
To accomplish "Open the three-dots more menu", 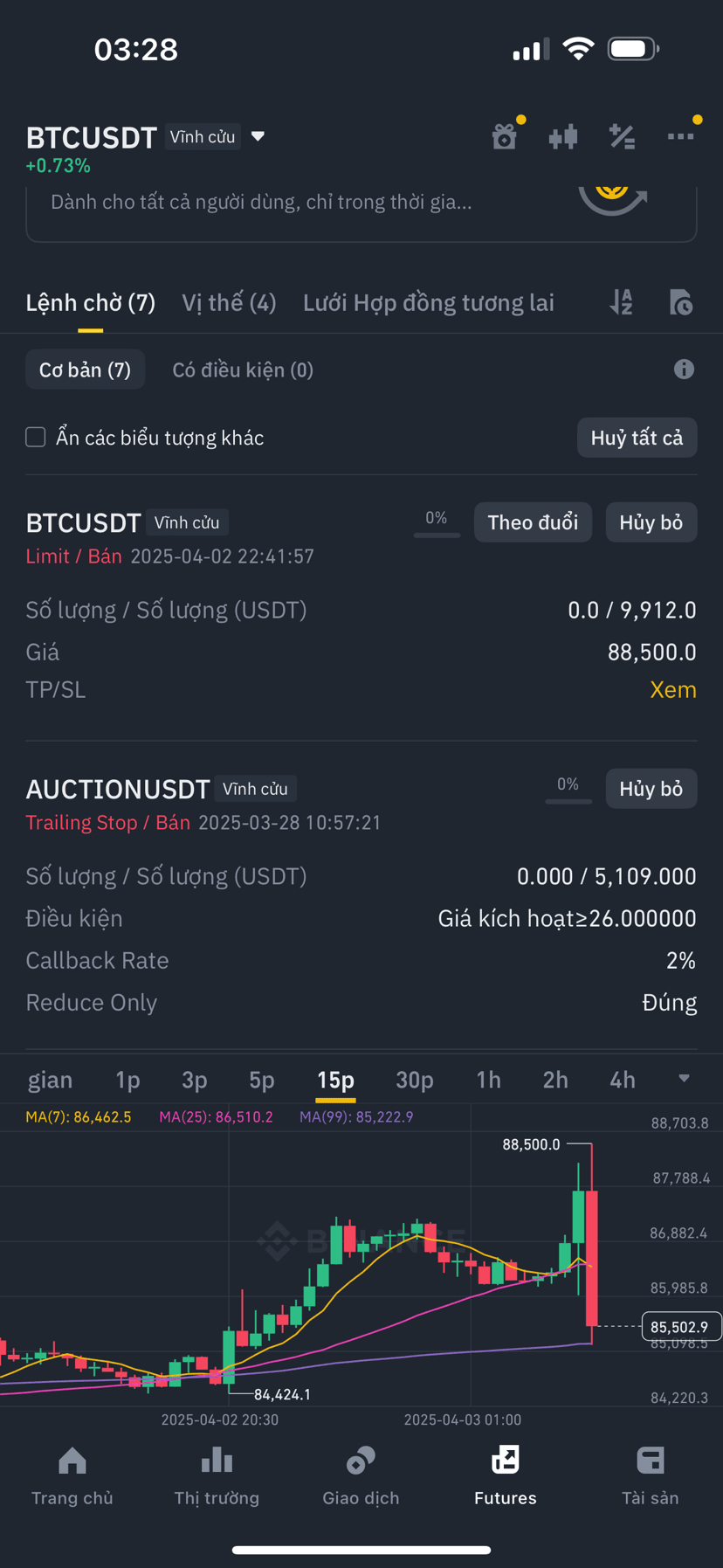I will [x=681, y=136].
